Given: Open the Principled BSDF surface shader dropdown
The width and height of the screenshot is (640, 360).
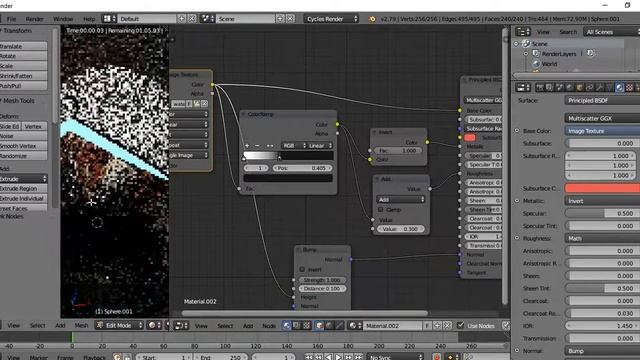Looking at the screenshot, I should click(602, 100).
